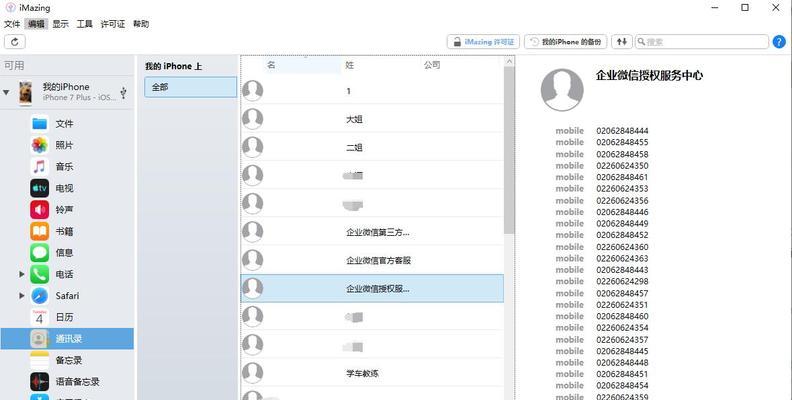Select the 大姐 contact

(372, 119)
